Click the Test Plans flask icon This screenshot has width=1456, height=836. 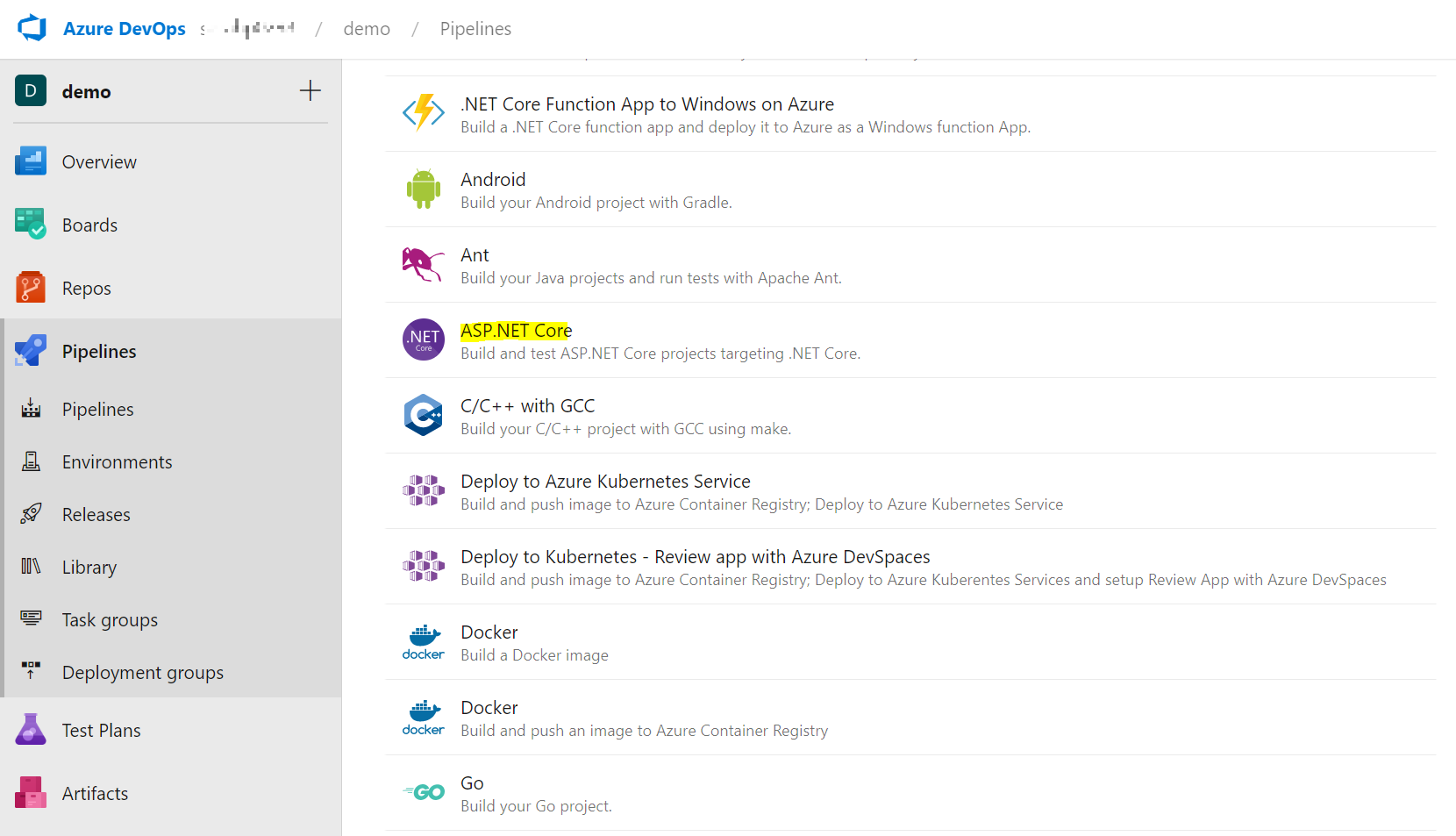[x=31, y=730]
